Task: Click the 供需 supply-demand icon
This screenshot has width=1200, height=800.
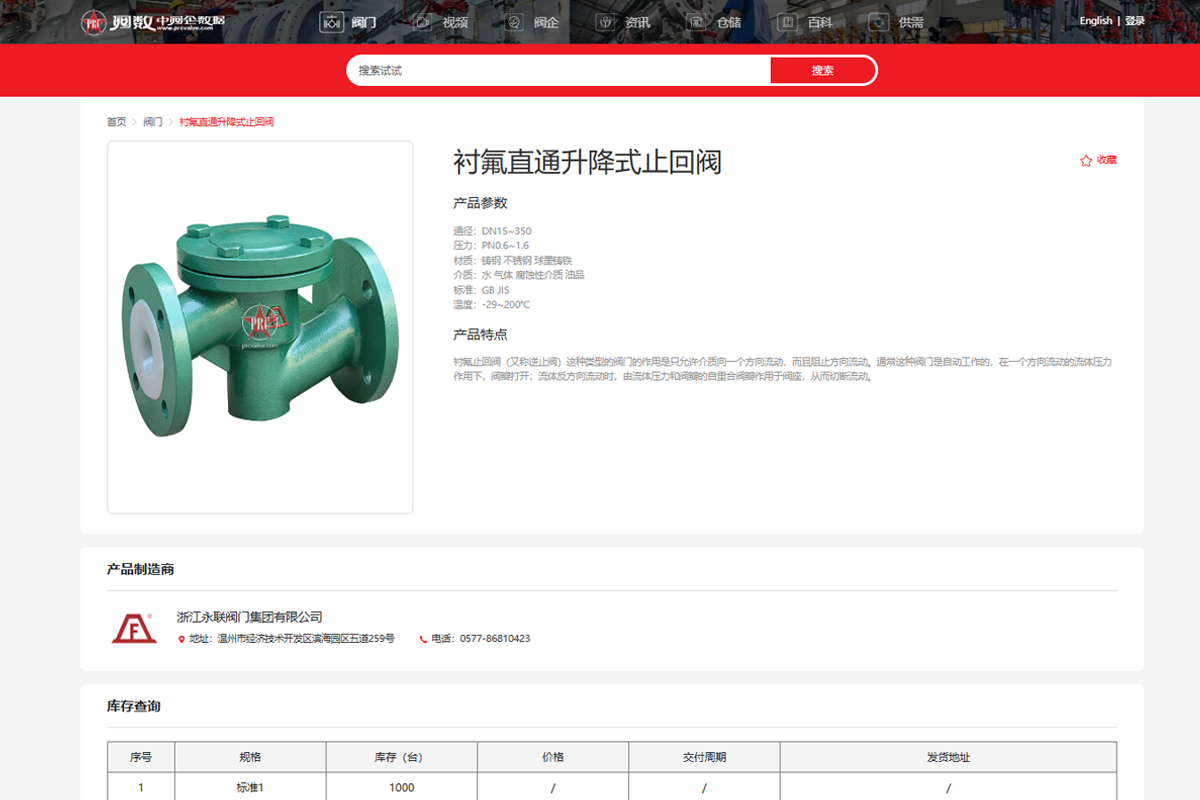Action: 878,22
